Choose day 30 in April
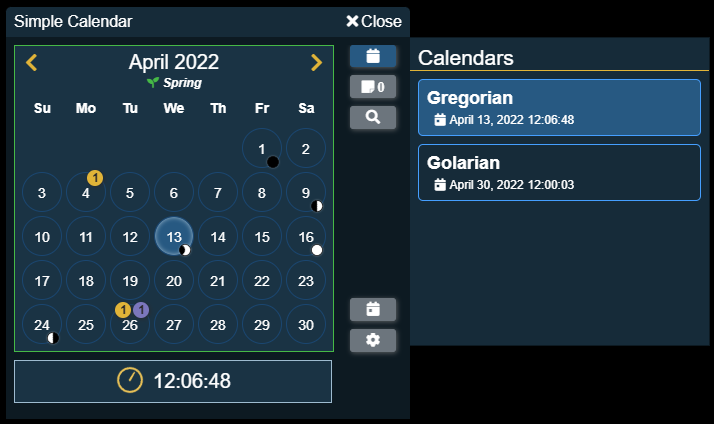 click(x=305, y=325)
